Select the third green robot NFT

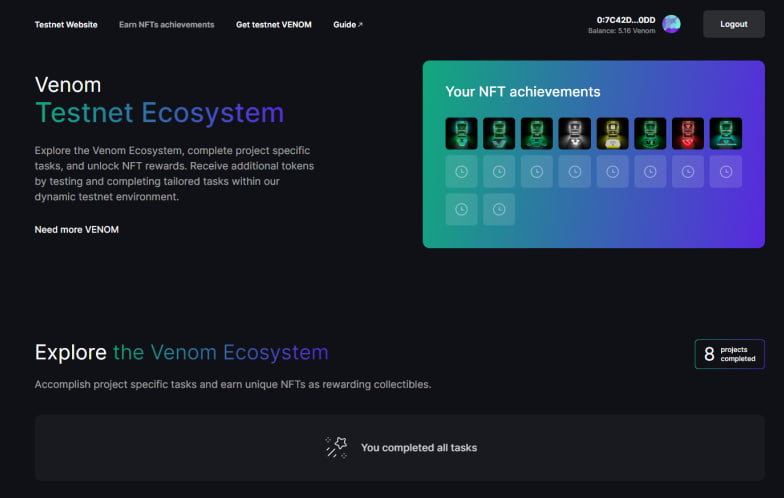(x=536, y=134)
